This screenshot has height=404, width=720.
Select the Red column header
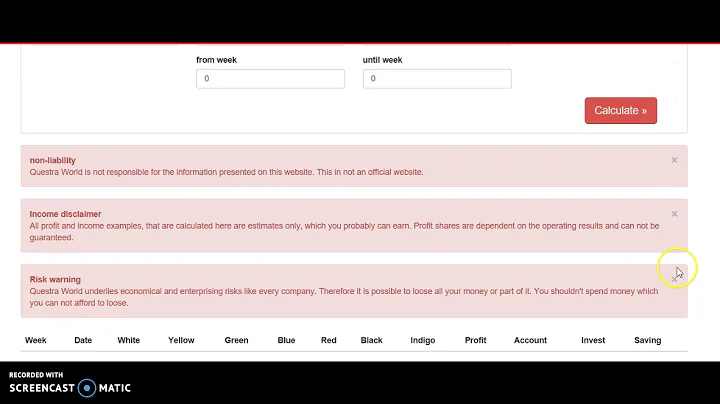tap(329, 340)
